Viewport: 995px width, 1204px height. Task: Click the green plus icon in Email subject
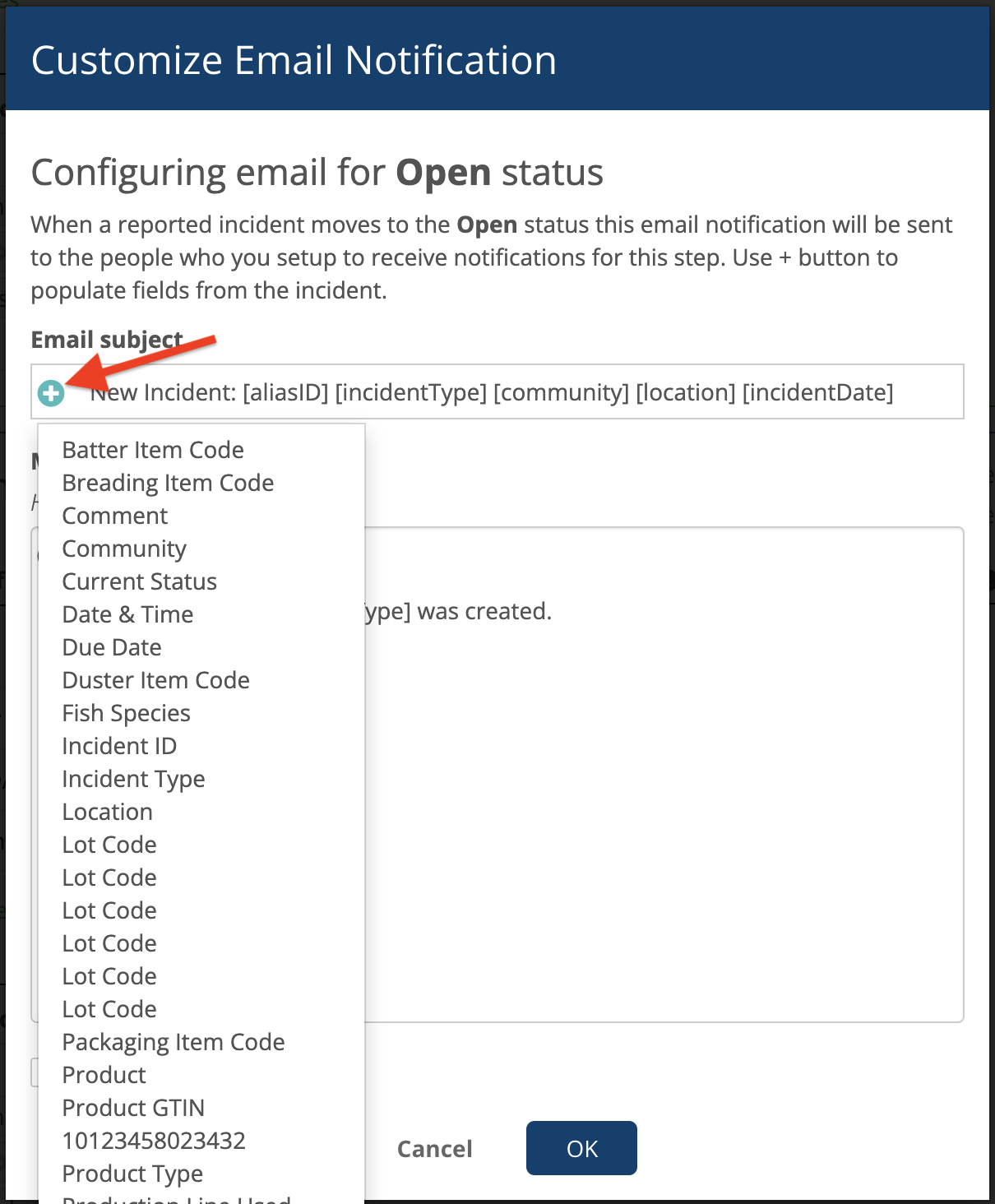pyautogui.click(x=51, y=393)
